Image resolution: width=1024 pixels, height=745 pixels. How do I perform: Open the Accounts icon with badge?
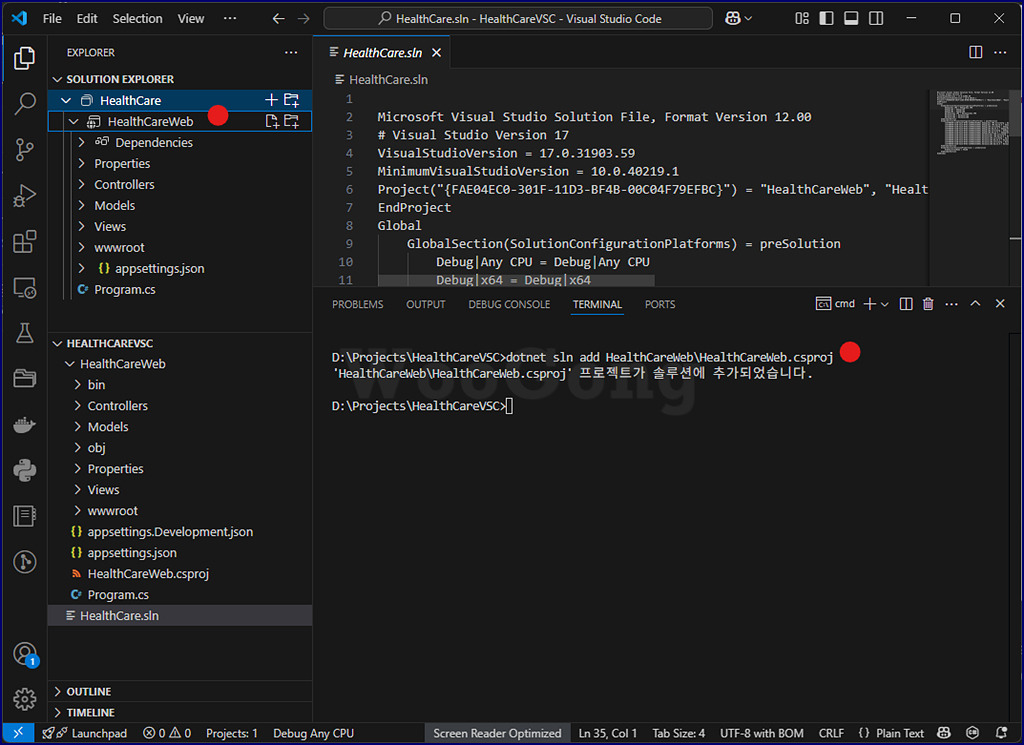[x=24, y=654]
